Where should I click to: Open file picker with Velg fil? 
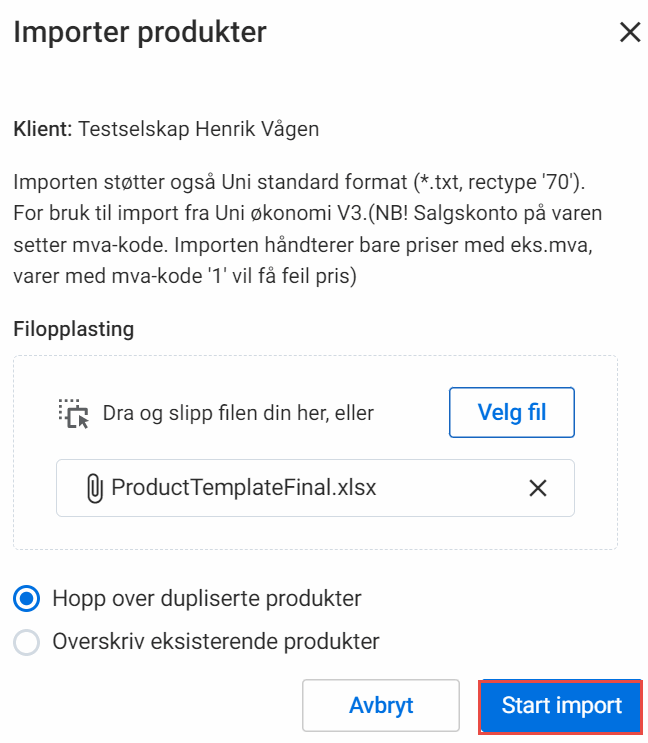(x=512, y=412)
